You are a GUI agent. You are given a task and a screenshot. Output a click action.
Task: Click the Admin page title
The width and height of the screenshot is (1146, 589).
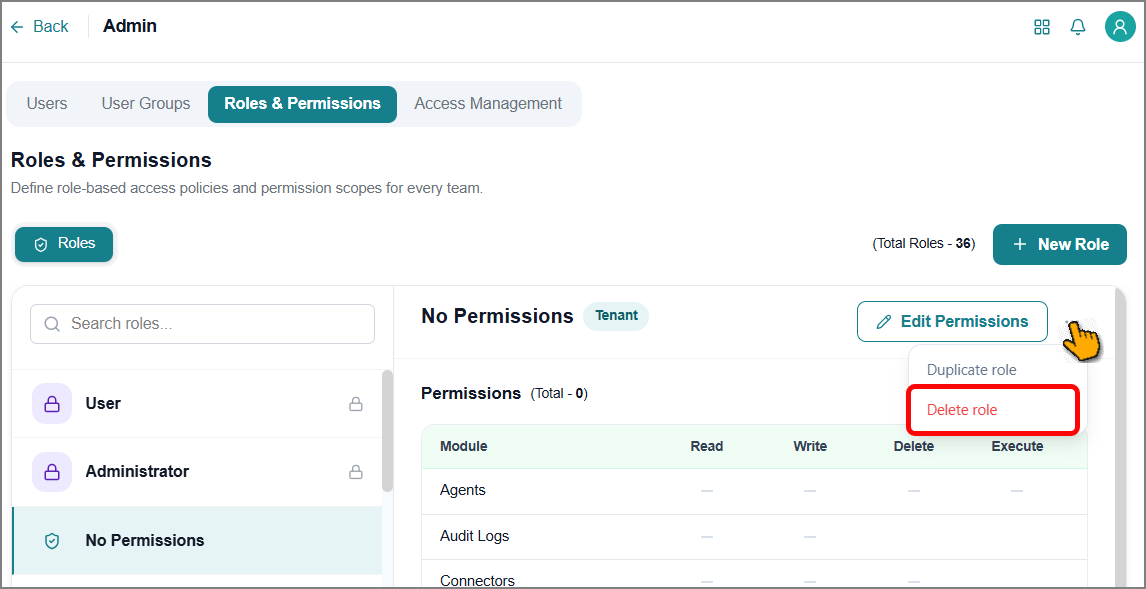(x=130, y=27)
